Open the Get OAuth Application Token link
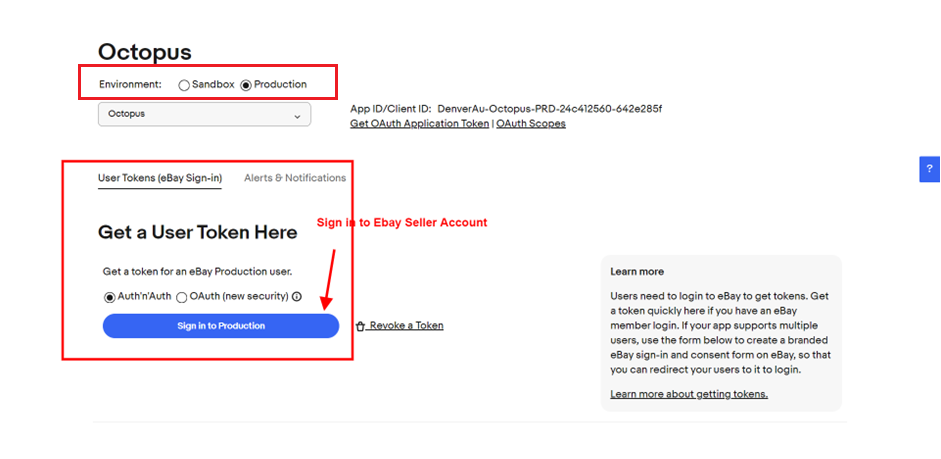This screenshot has height=459, width=941. click(x=419, y=124)
